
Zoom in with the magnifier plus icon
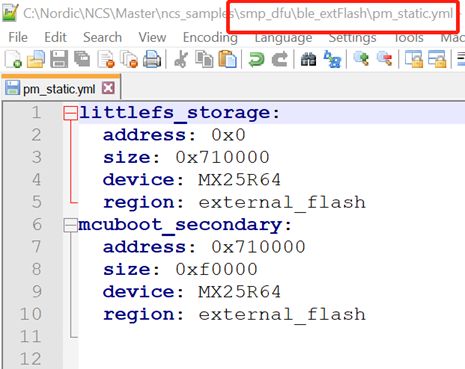tap(361, 59)
